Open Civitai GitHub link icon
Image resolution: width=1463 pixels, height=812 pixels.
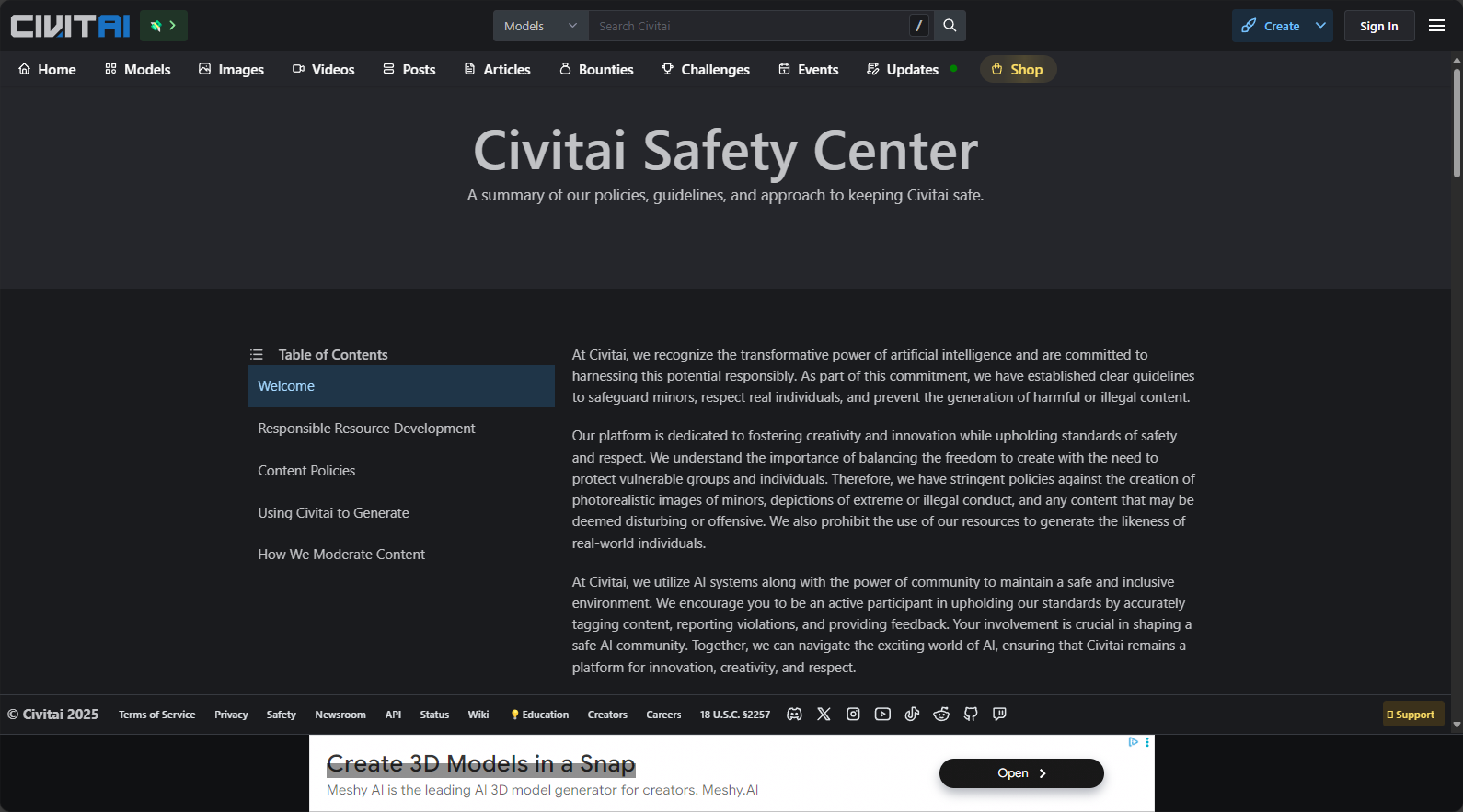[x=971, y=715]
